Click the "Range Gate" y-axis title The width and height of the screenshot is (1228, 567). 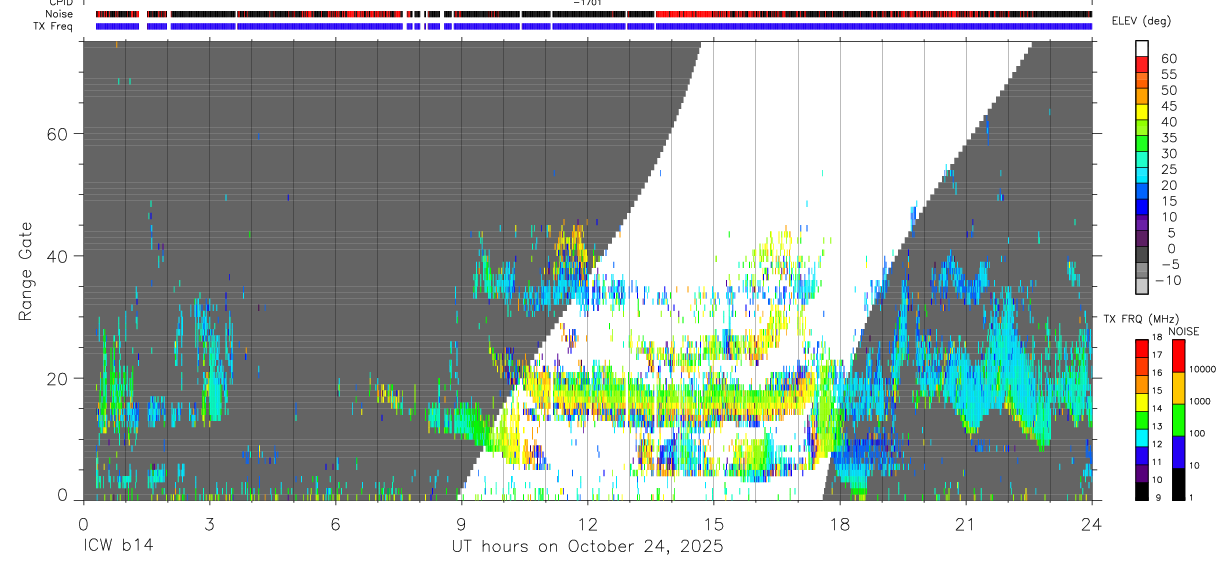click(27, 270)
